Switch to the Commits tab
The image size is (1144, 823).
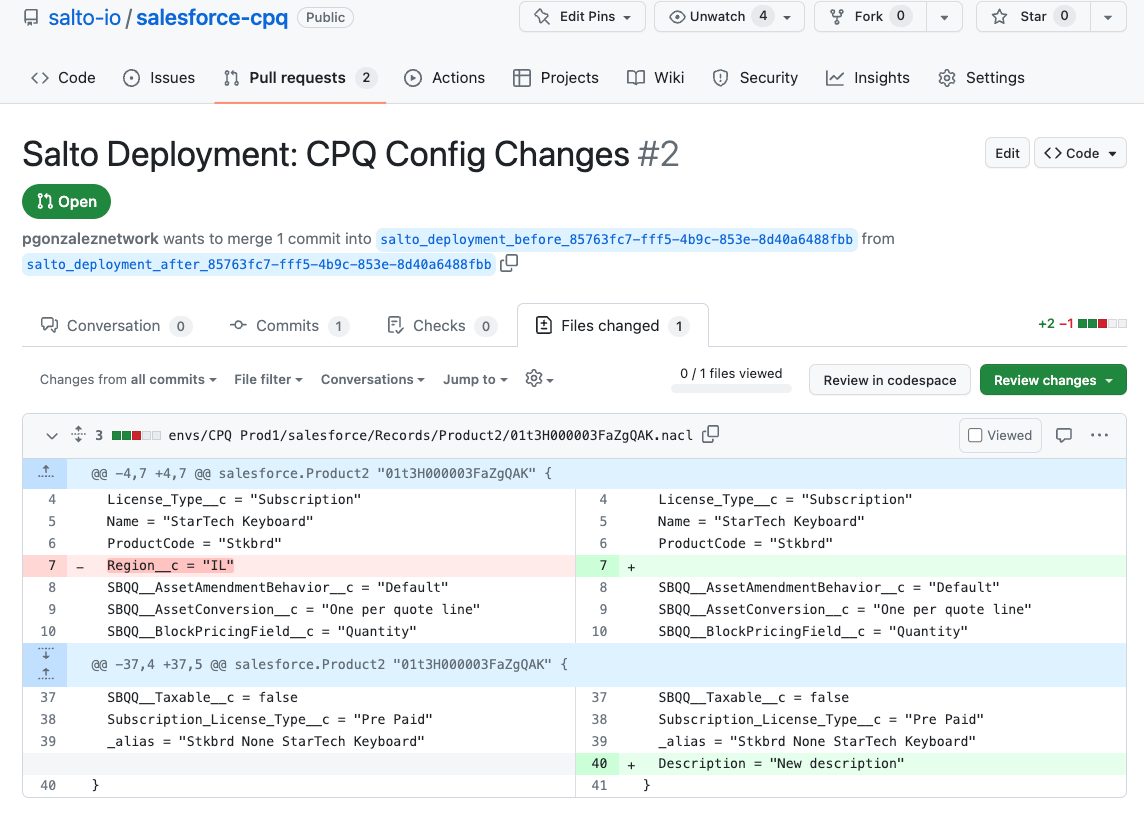pyautogui.click(x=289, y=326)
